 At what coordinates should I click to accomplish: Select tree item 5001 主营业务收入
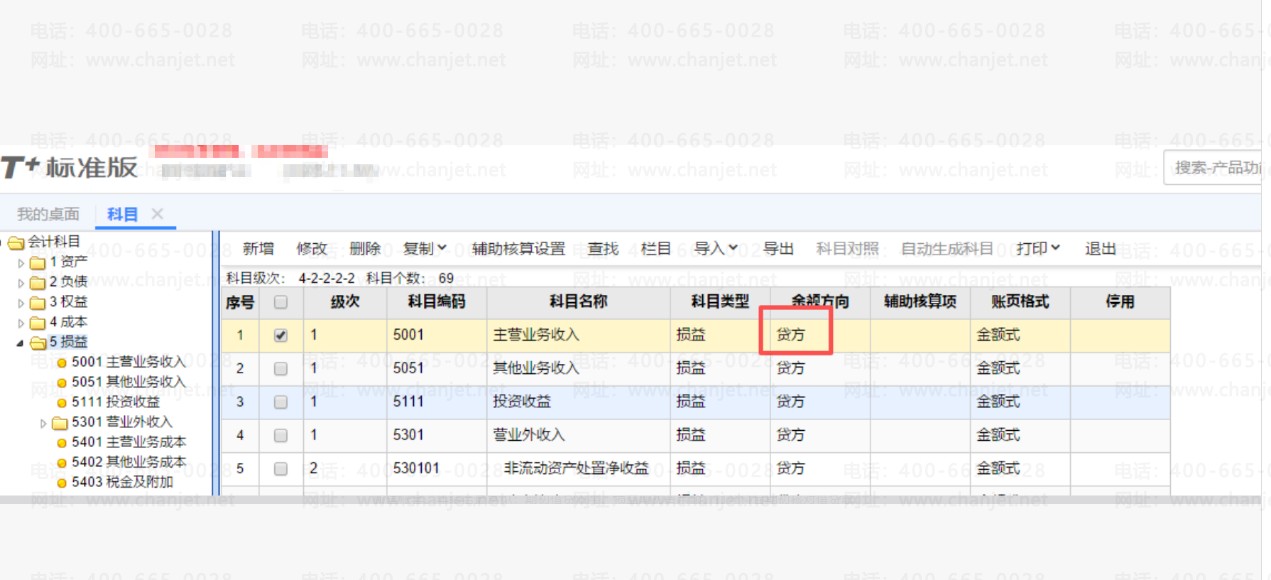(129, 362)
